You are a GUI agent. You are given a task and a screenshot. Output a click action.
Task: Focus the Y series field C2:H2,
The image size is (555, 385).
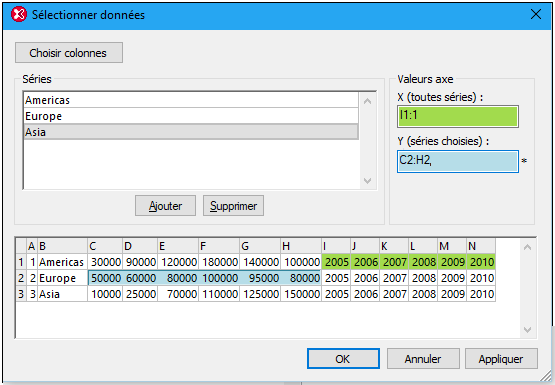[458, 161]
